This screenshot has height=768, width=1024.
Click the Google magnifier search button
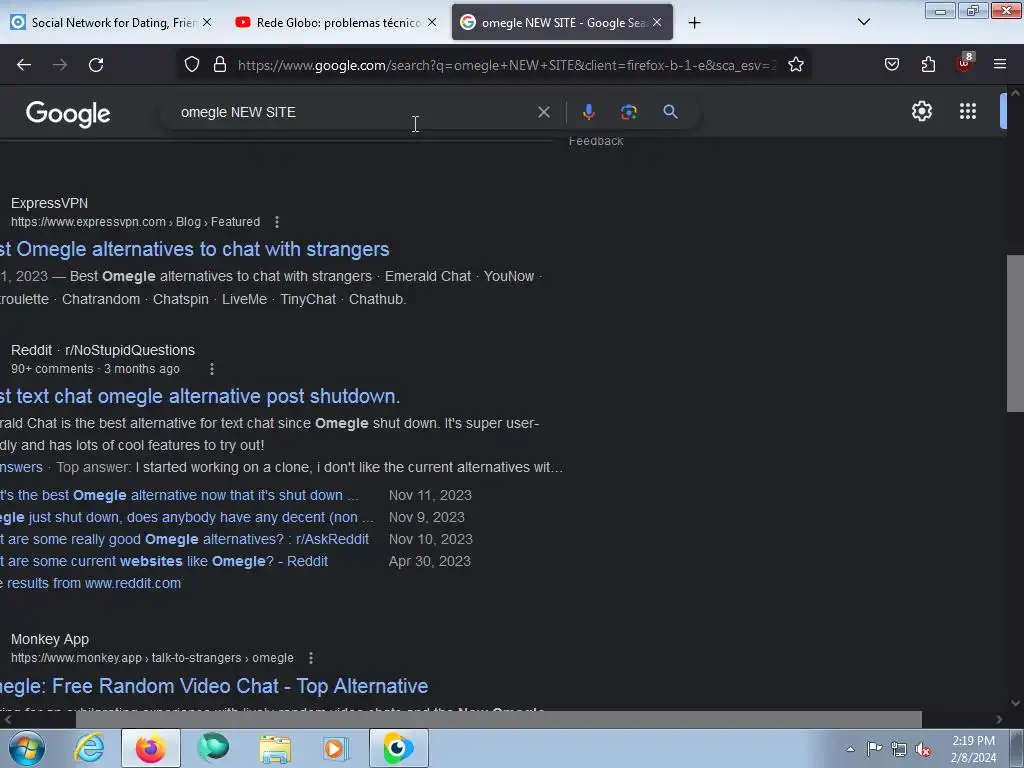pos(670,112)
